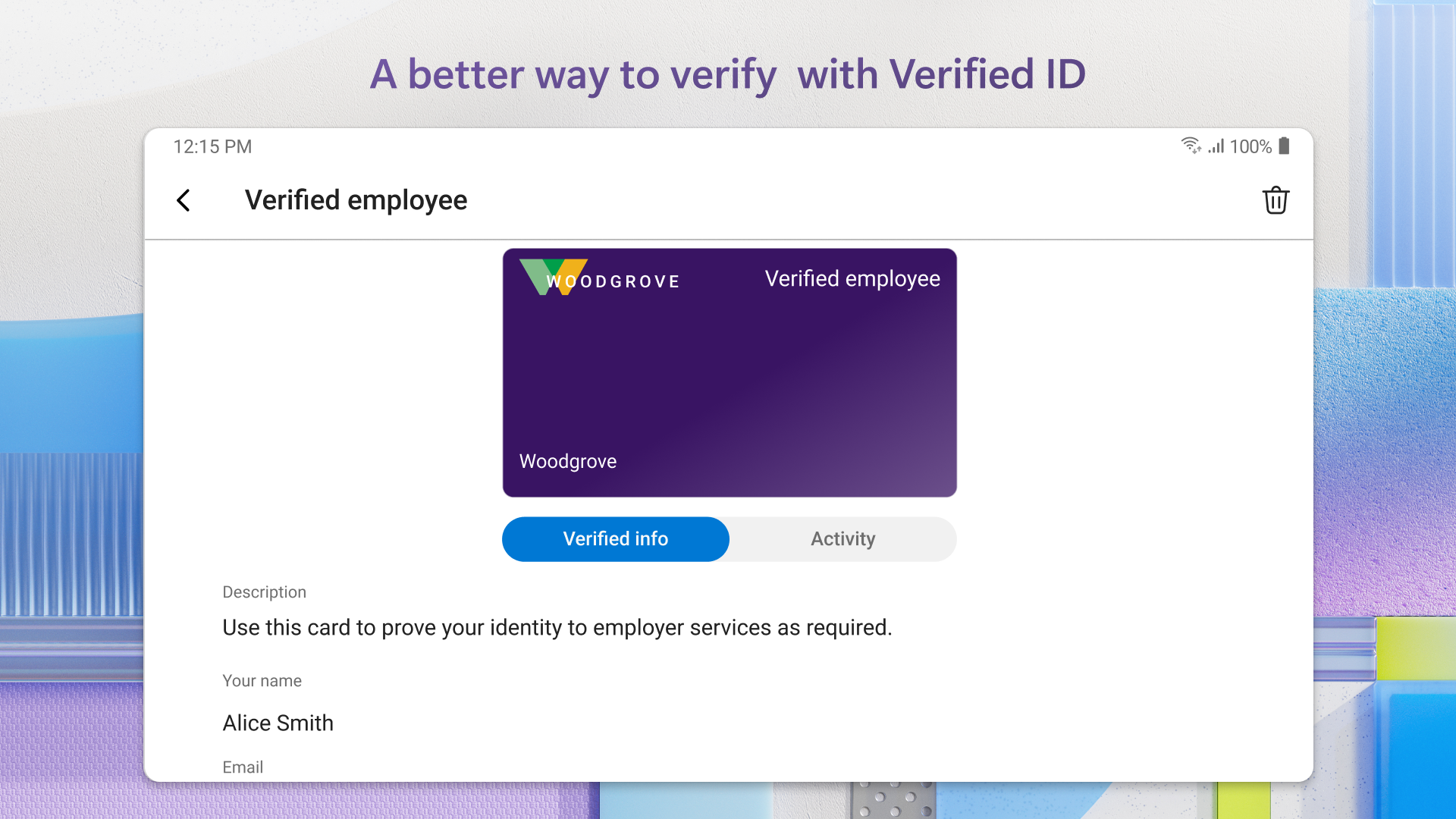Screen dimensions: 1456x819
Task: Click the Woodgrove name on the card bottom
Action: coord(567,461)
